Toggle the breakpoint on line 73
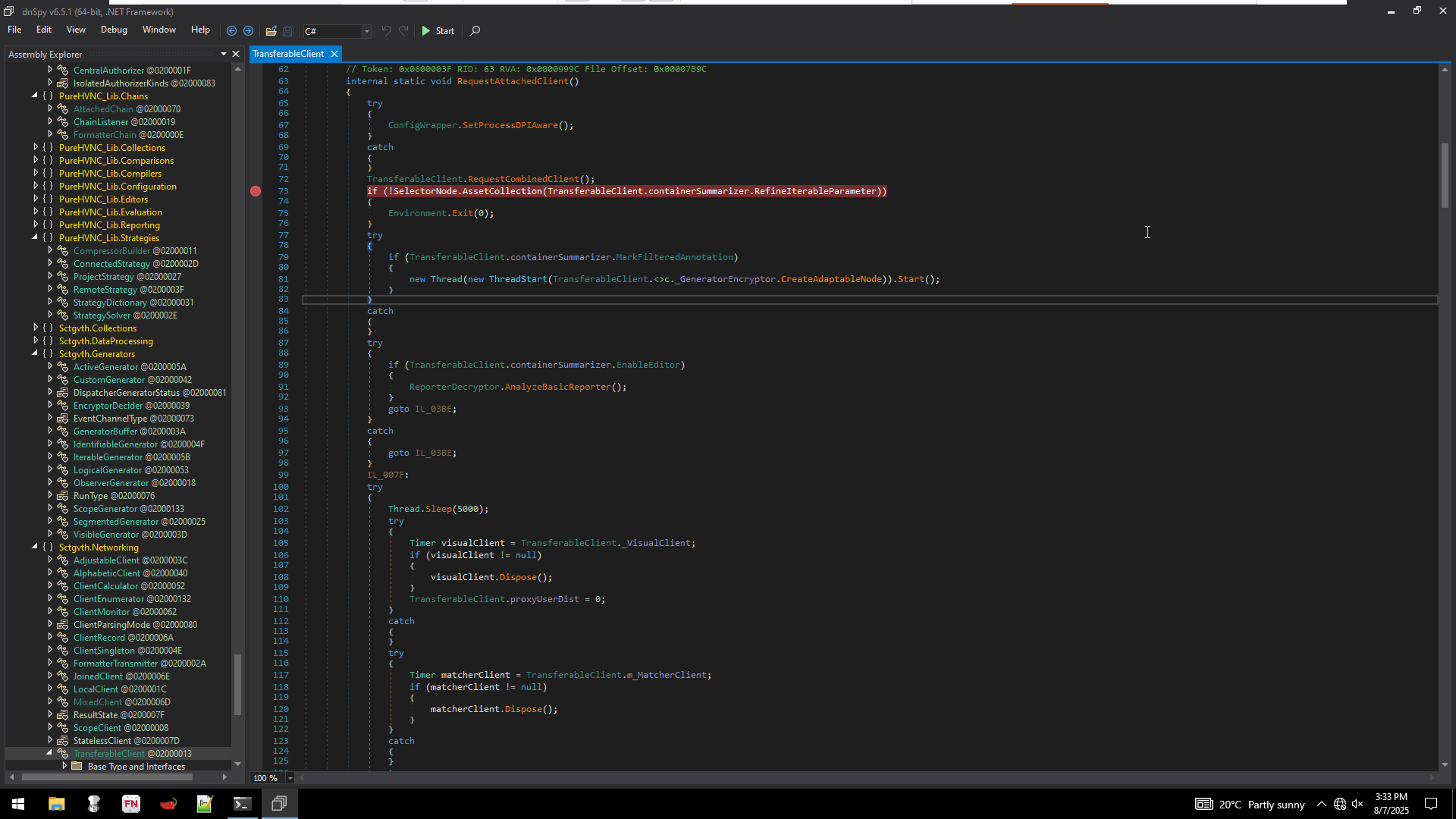This screenshot has height=819, width=1456. coord(256,191)
